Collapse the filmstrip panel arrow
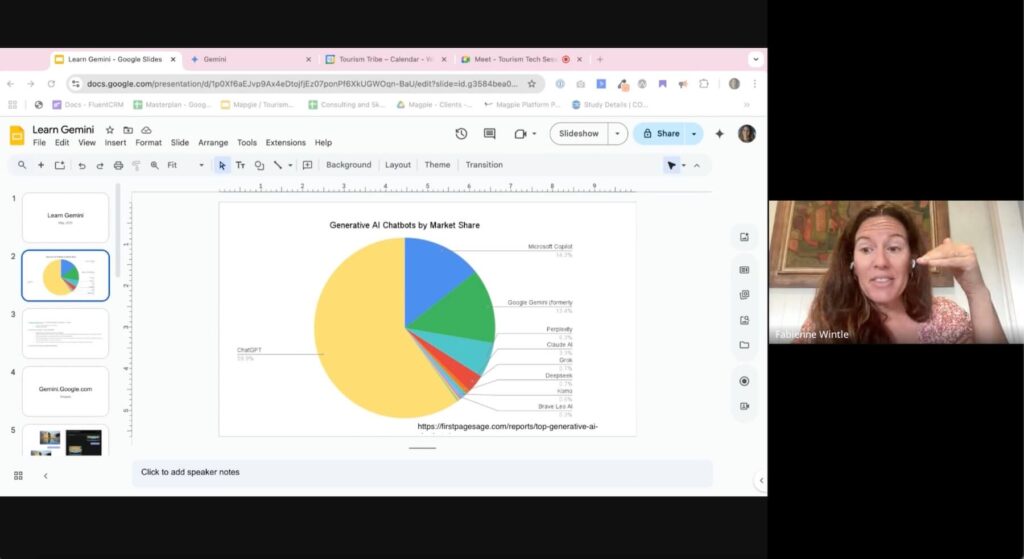Screen dimensions: 1024x559 (45, 475)
